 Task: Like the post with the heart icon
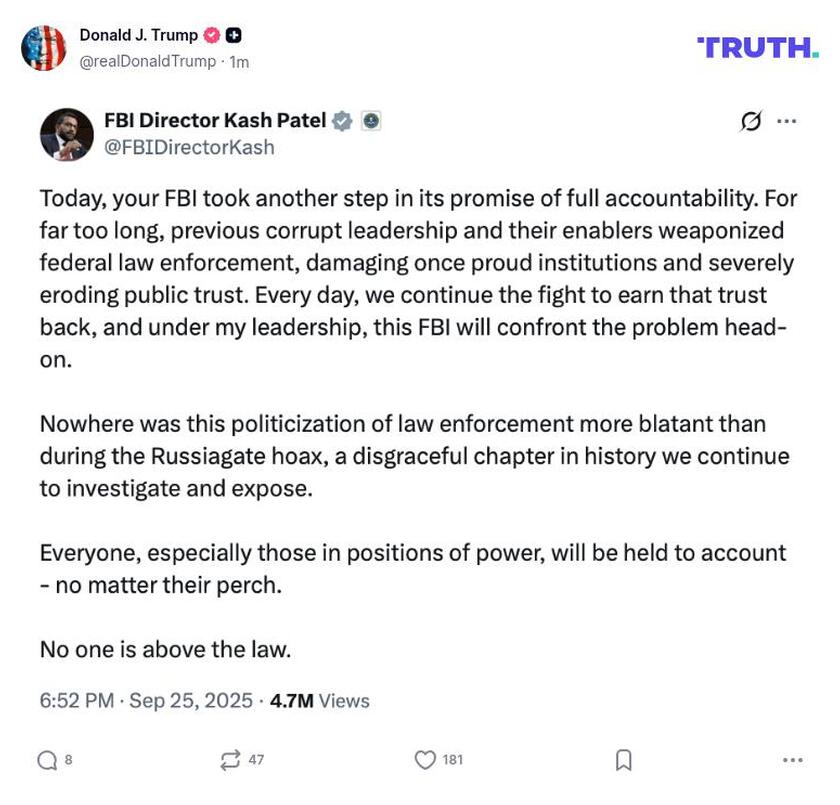(426, 760)
